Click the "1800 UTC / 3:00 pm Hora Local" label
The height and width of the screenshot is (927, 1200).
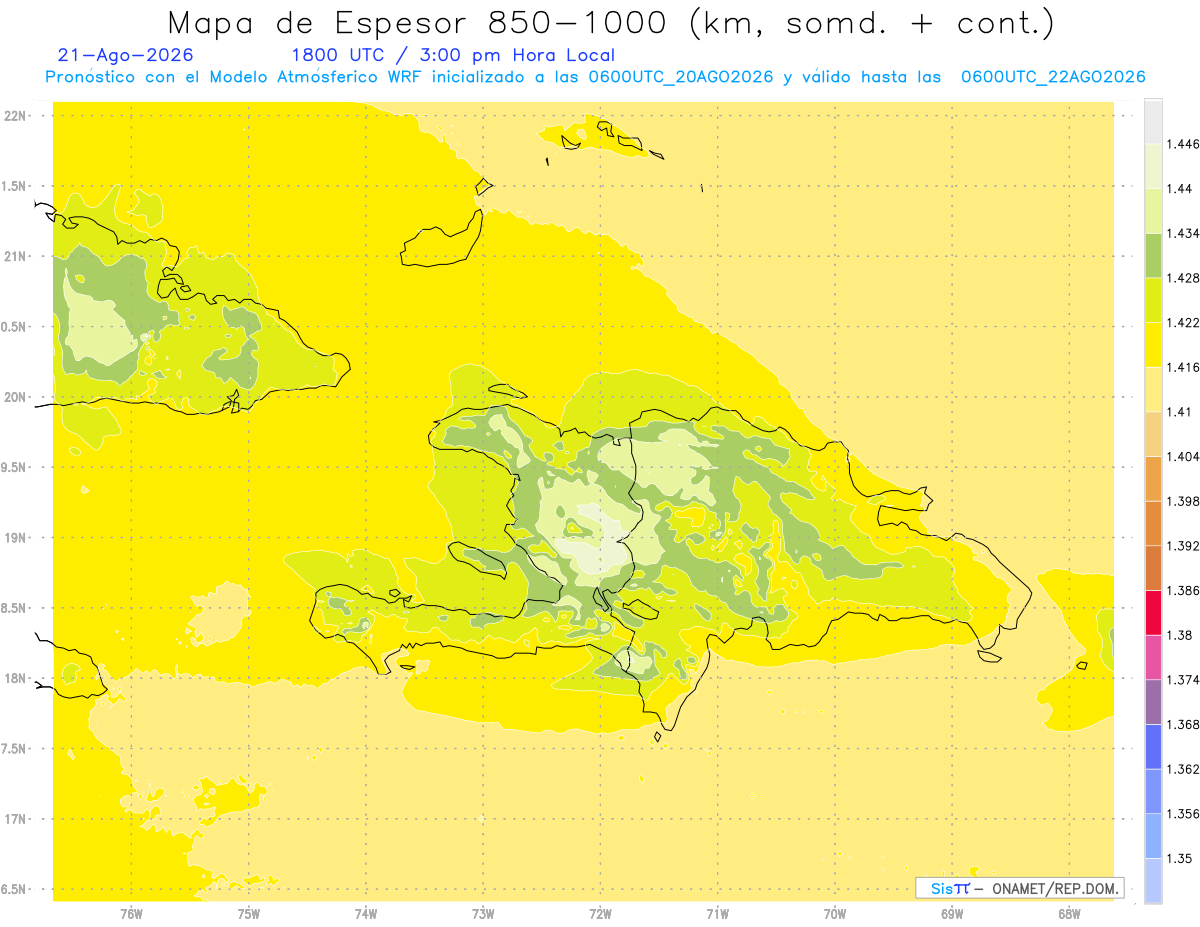pos(453,56)
